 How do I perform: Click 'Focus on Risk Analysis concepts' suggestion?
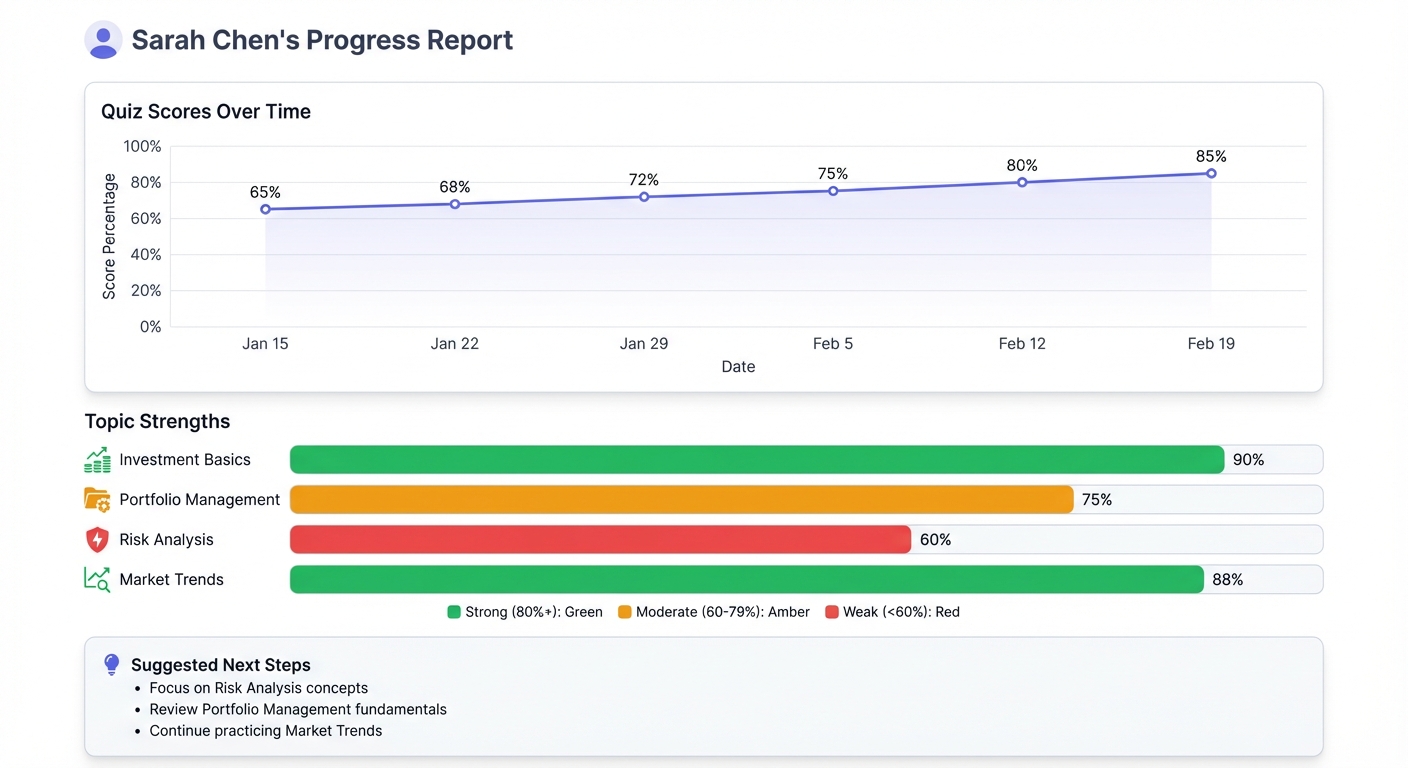(259, 688)
